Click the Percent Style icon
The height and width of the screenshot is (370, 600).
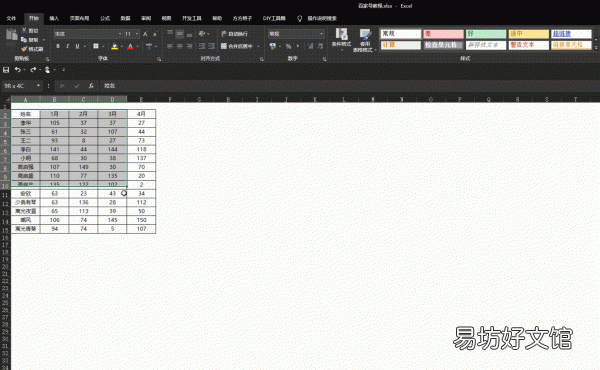pyautogui.click(x=289, y=46)
